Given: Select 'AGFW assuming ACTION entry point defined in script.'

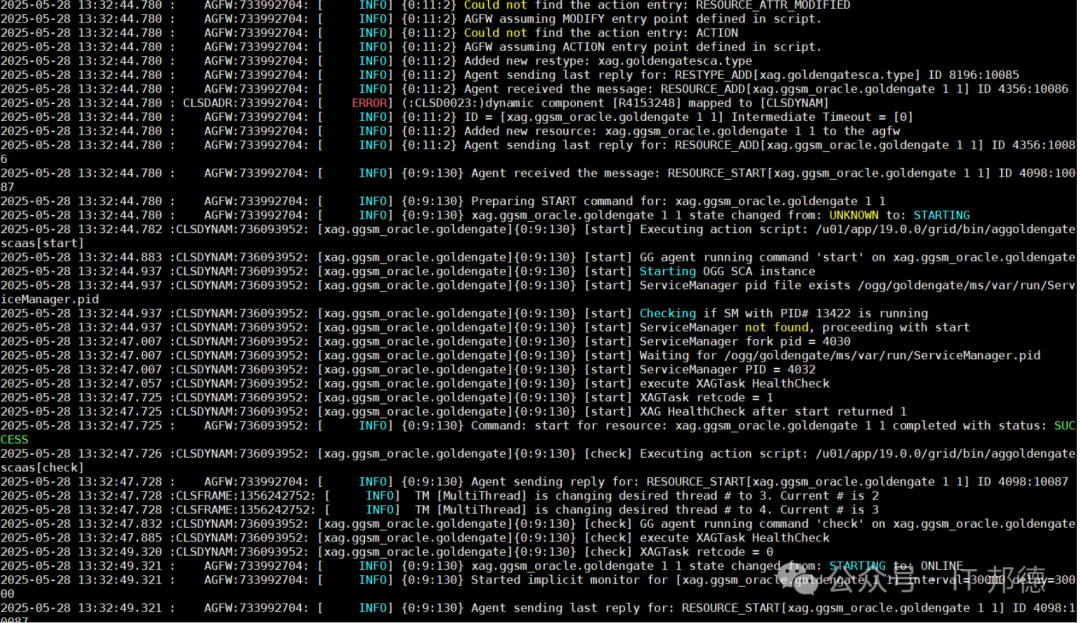Looking at the screenshot, I should click(x=643, y=47).
